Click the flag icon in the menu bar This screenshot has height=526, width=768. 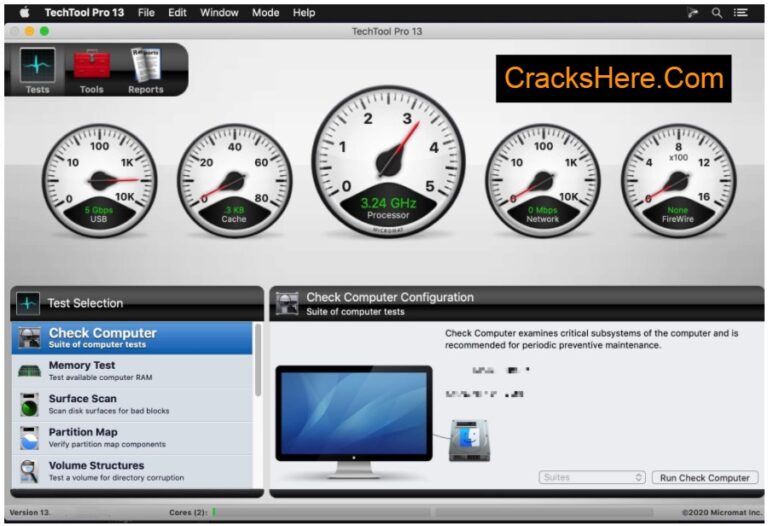tap(693, 13)
